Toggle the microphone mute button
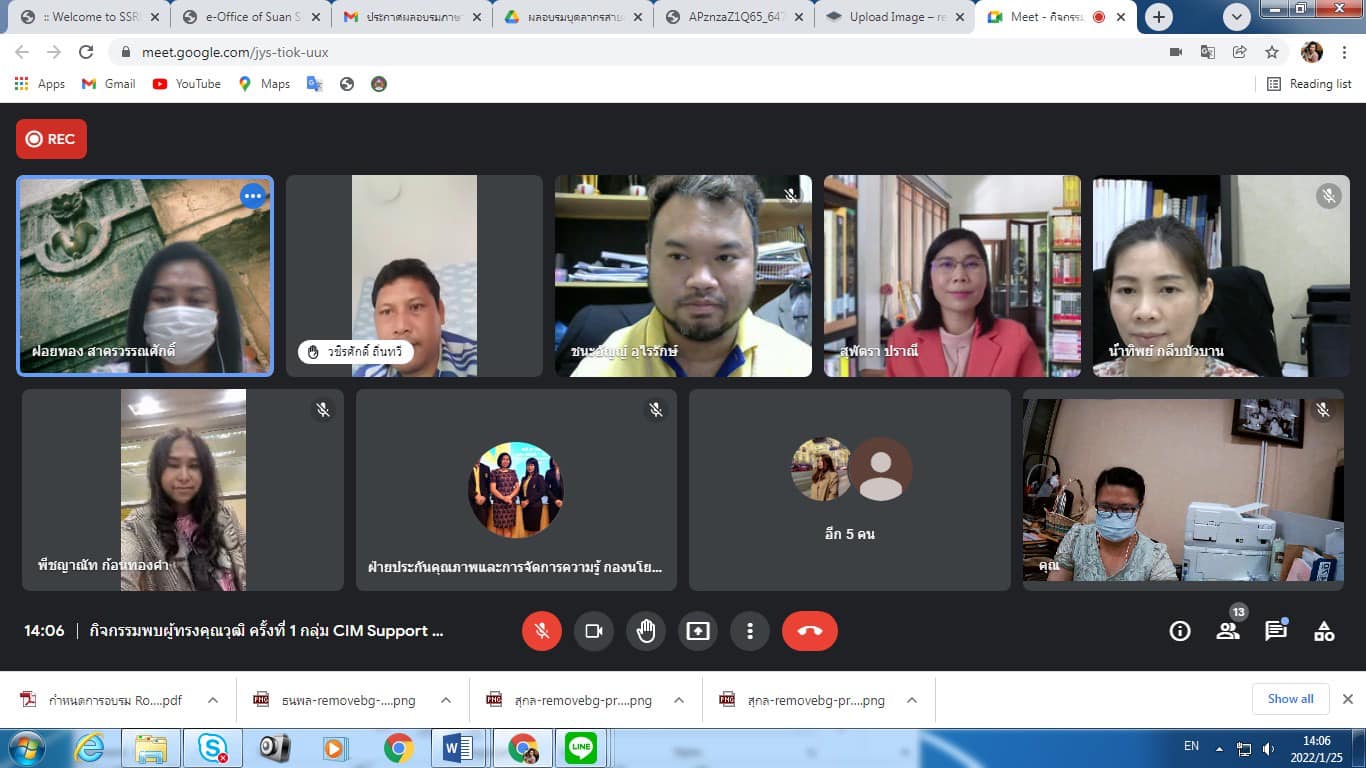1366x768 pixels. pos(542,631)
